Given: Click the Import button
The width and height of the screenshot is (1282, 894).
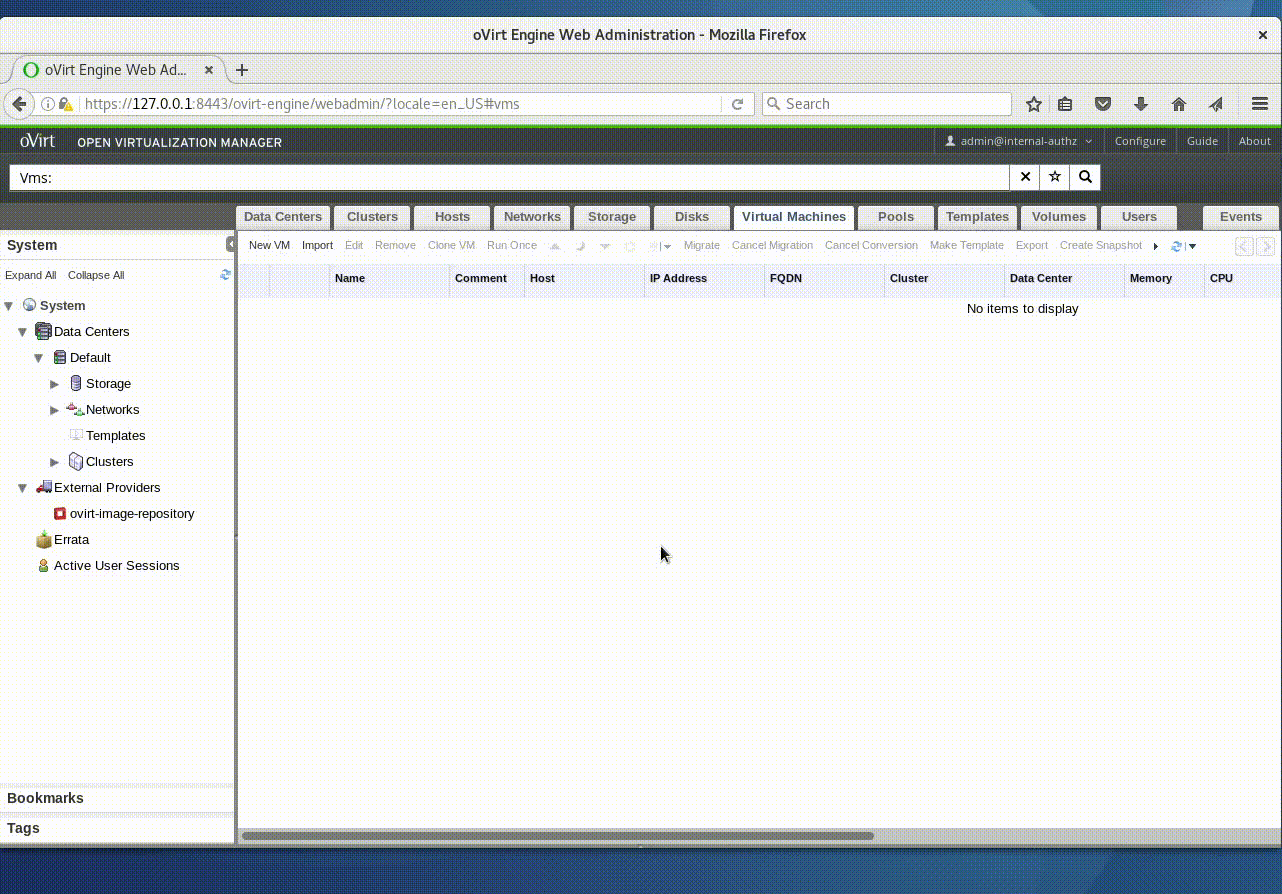Looking at the screenshot, I should (317, 246).
